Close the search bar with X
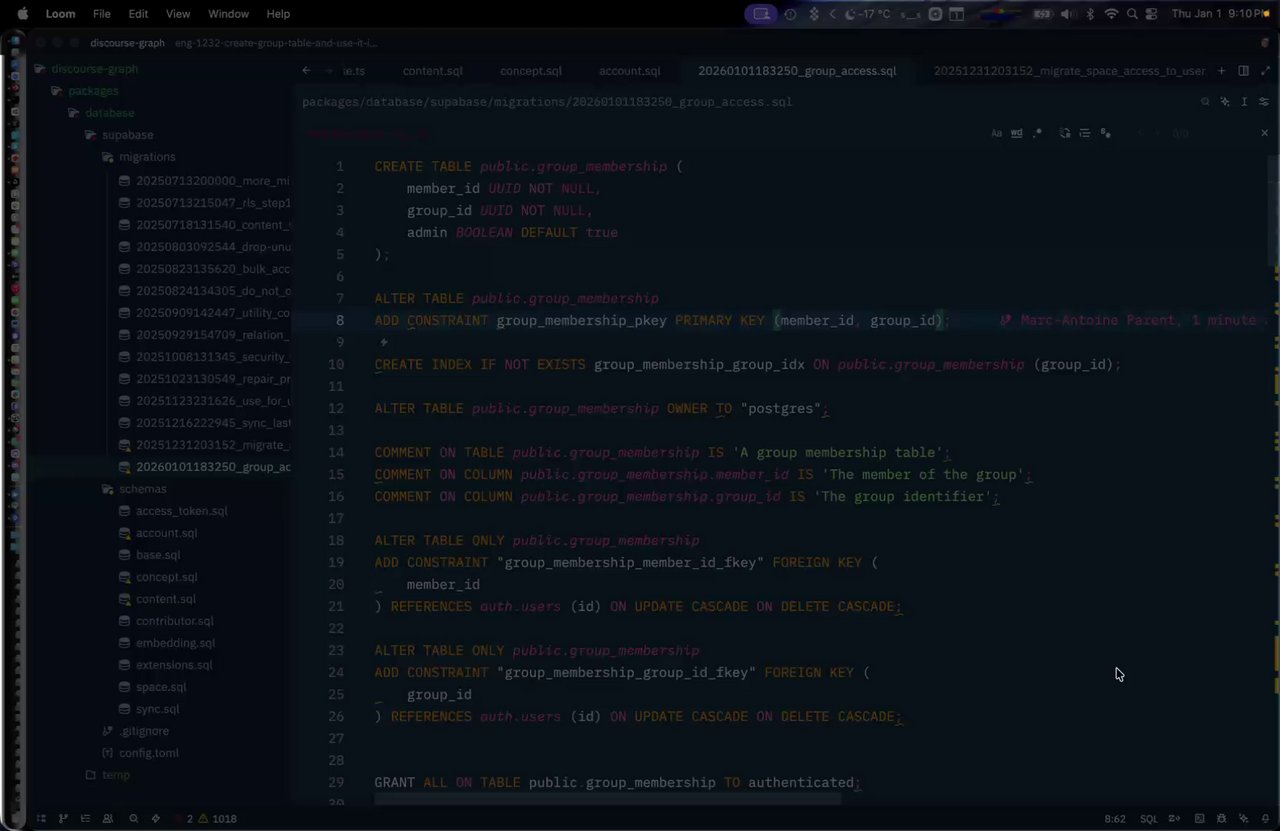Image resolution: width=1280 pixels, height=831 pixels. click(1264, 133)
